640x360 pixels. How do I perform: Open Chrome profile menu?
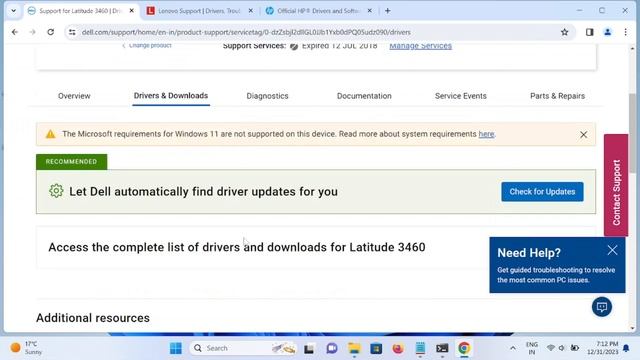607,32
